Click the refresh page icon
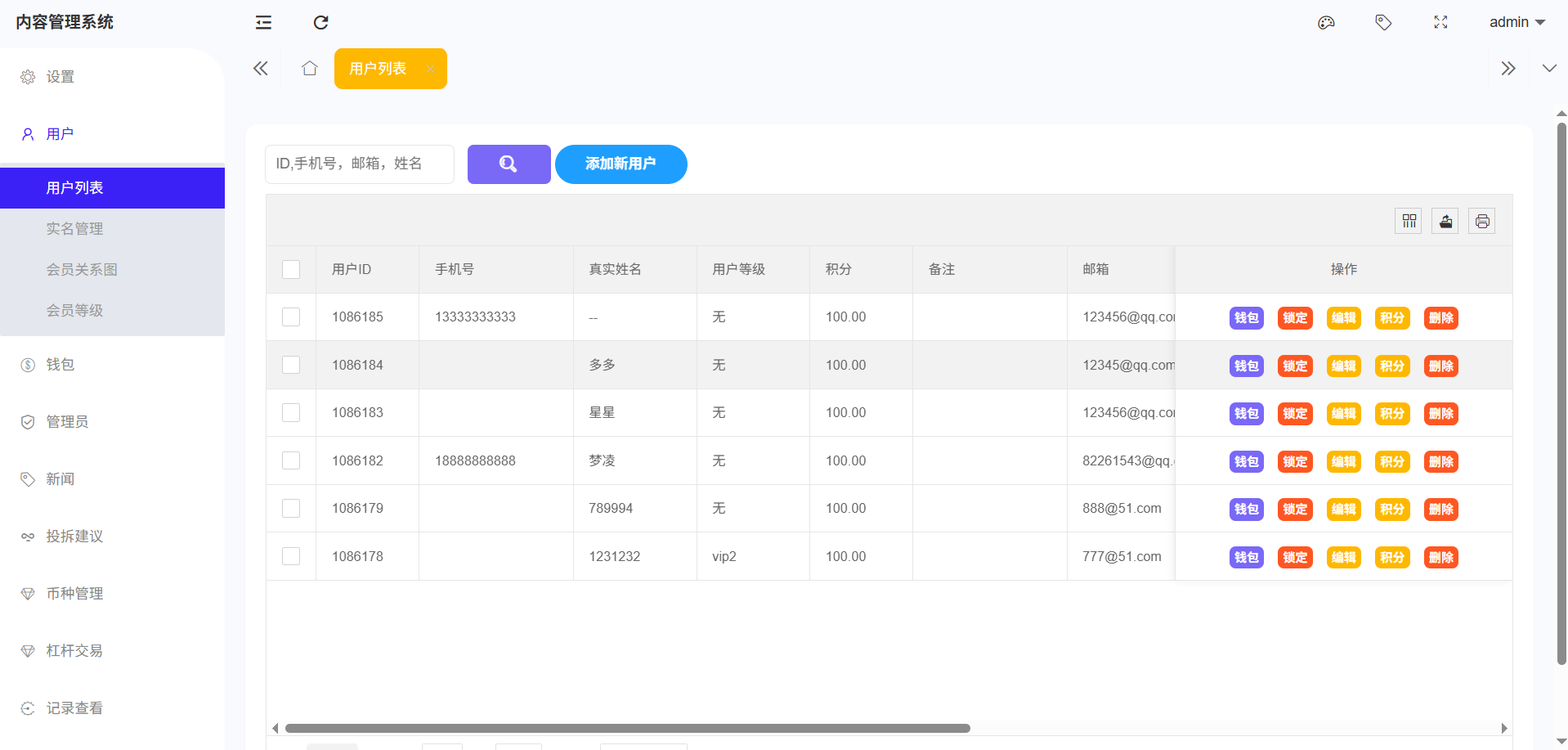 tap(320, 22)
